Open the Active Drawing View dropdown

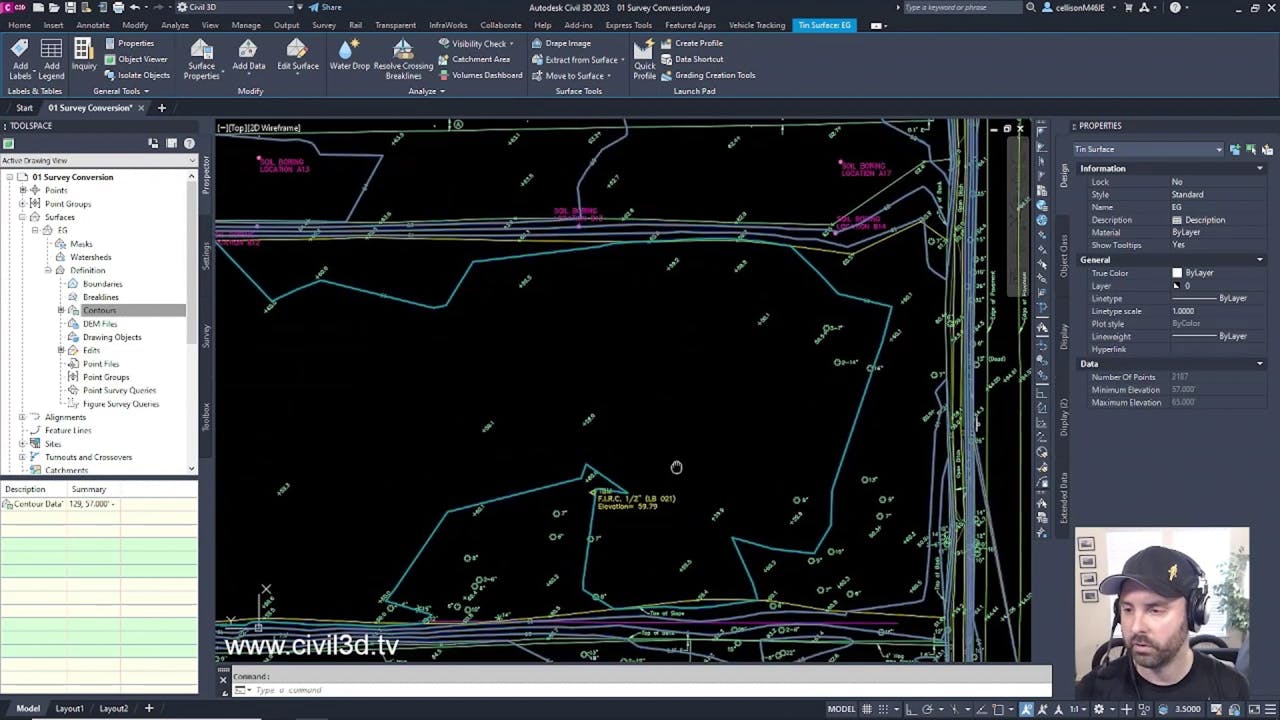tap(191, 160)
